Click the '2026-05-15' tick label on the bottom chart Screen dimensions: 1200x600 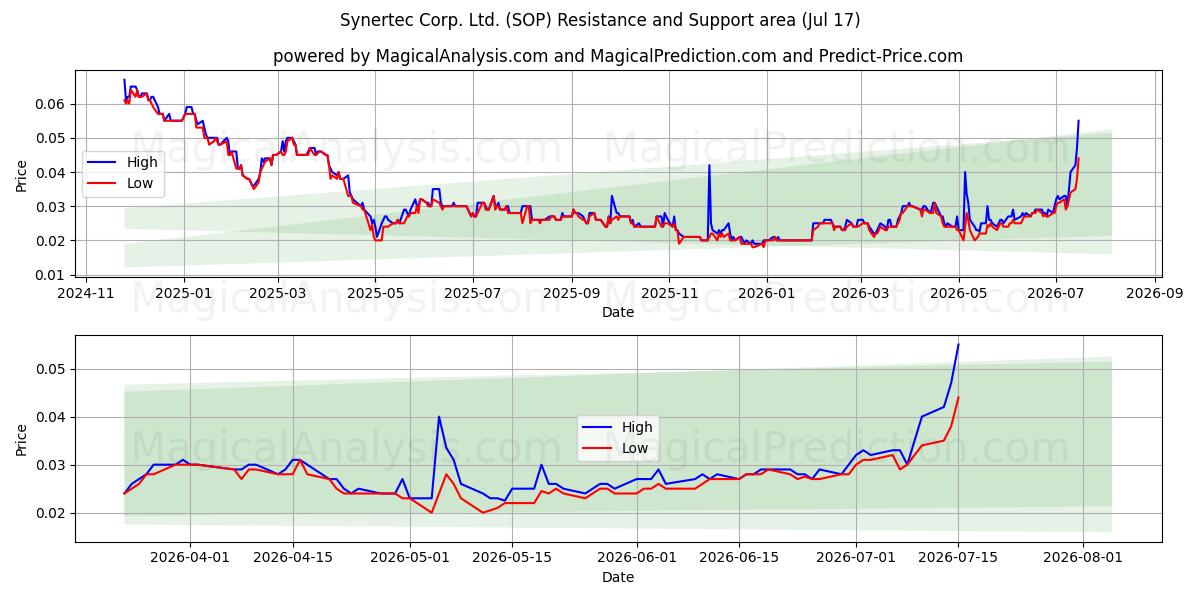point(512,558)
